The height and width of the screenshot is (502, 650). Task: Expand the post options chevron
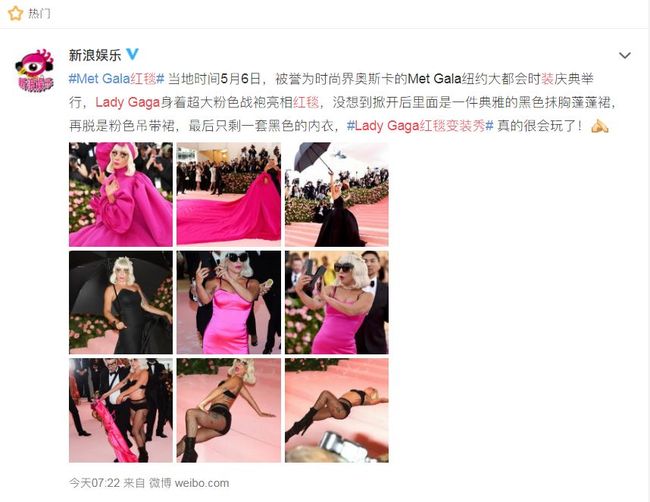(625, 56)
